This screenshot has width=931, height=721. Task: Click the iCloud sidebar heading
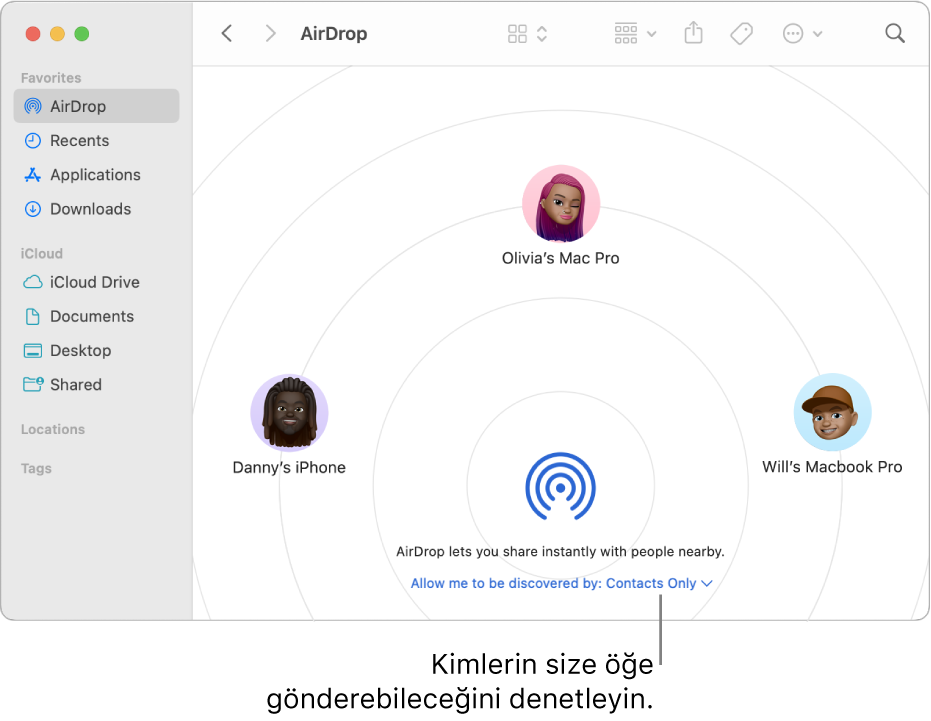pyautogui.click(x=42, y=254)
